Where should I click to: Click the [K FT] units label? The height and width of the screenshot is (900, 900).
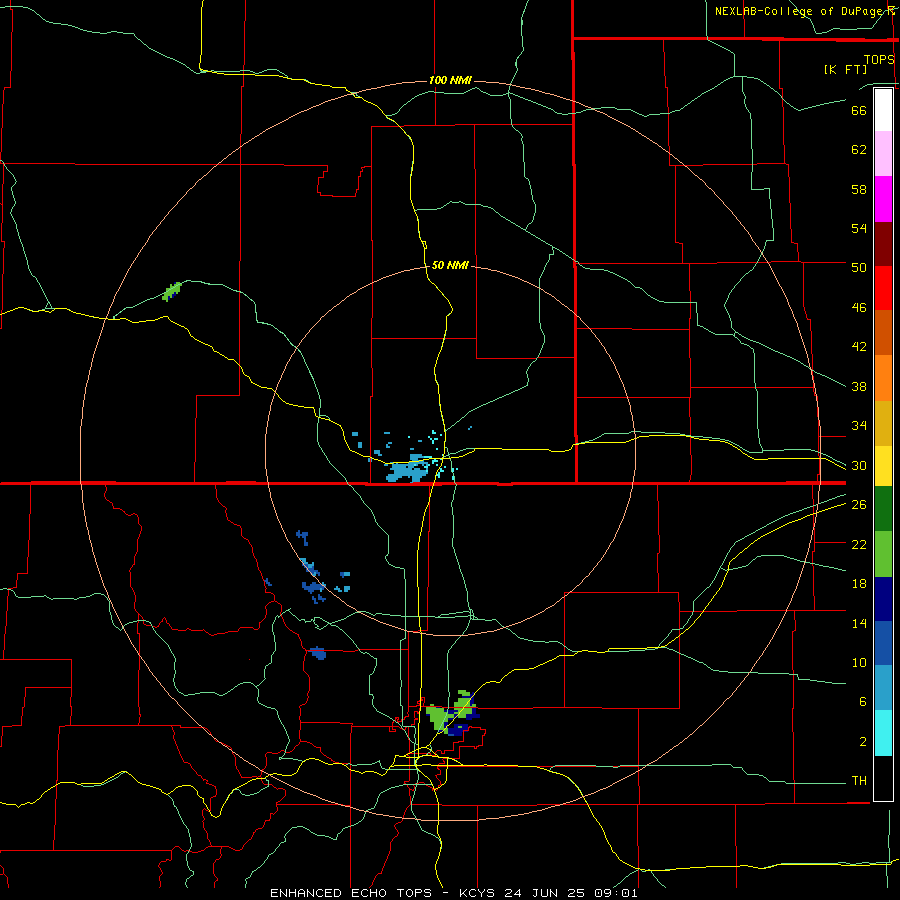(x=845, y=69)
